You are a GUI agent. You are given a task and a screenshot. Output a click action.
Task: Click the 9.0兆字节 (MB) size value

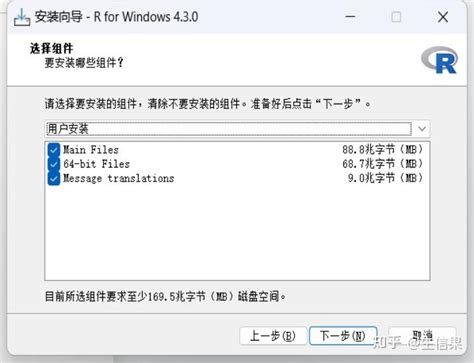click(385, 178)
